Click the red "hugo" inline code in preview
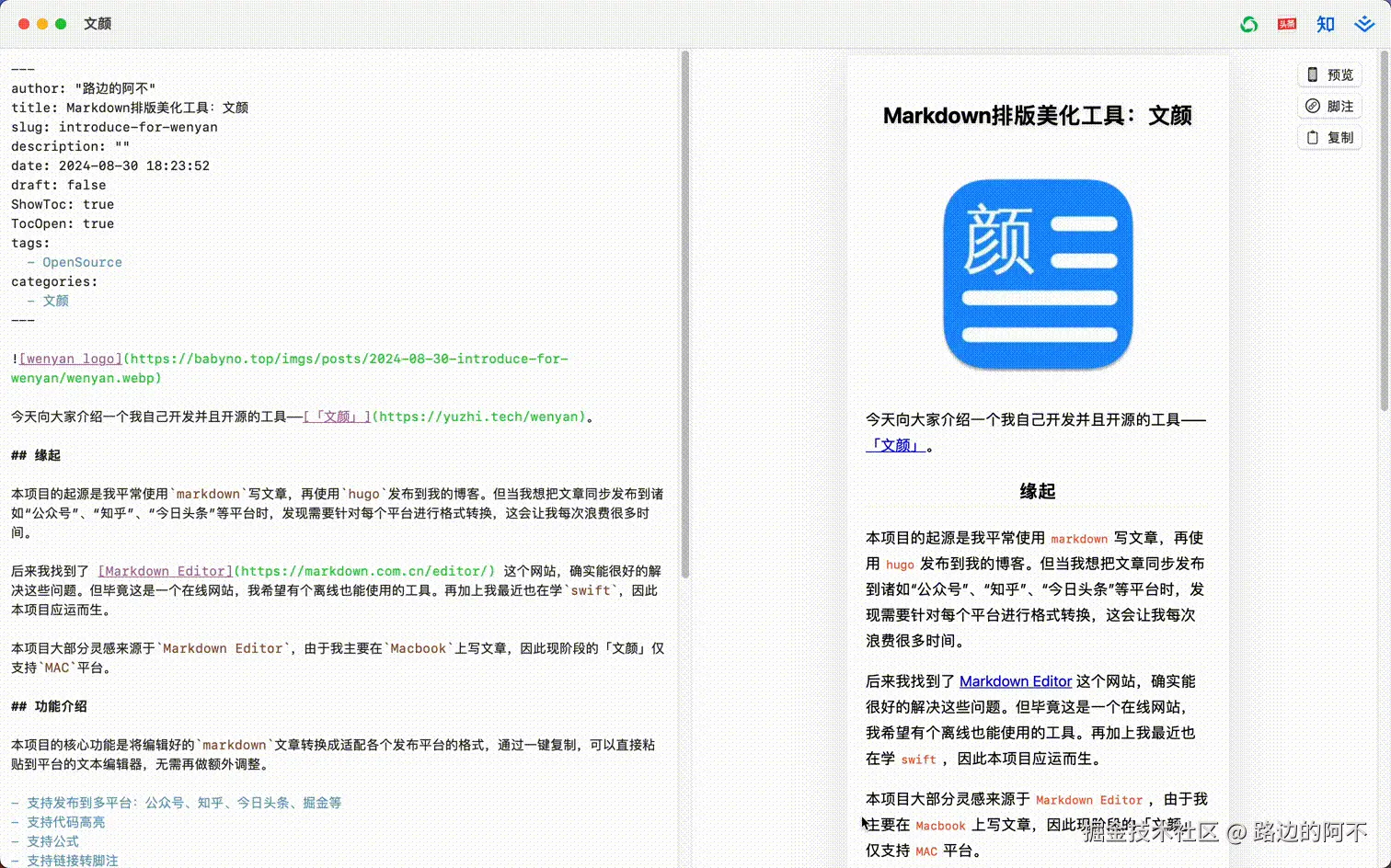1391x868 pixels. coord(900,565)
